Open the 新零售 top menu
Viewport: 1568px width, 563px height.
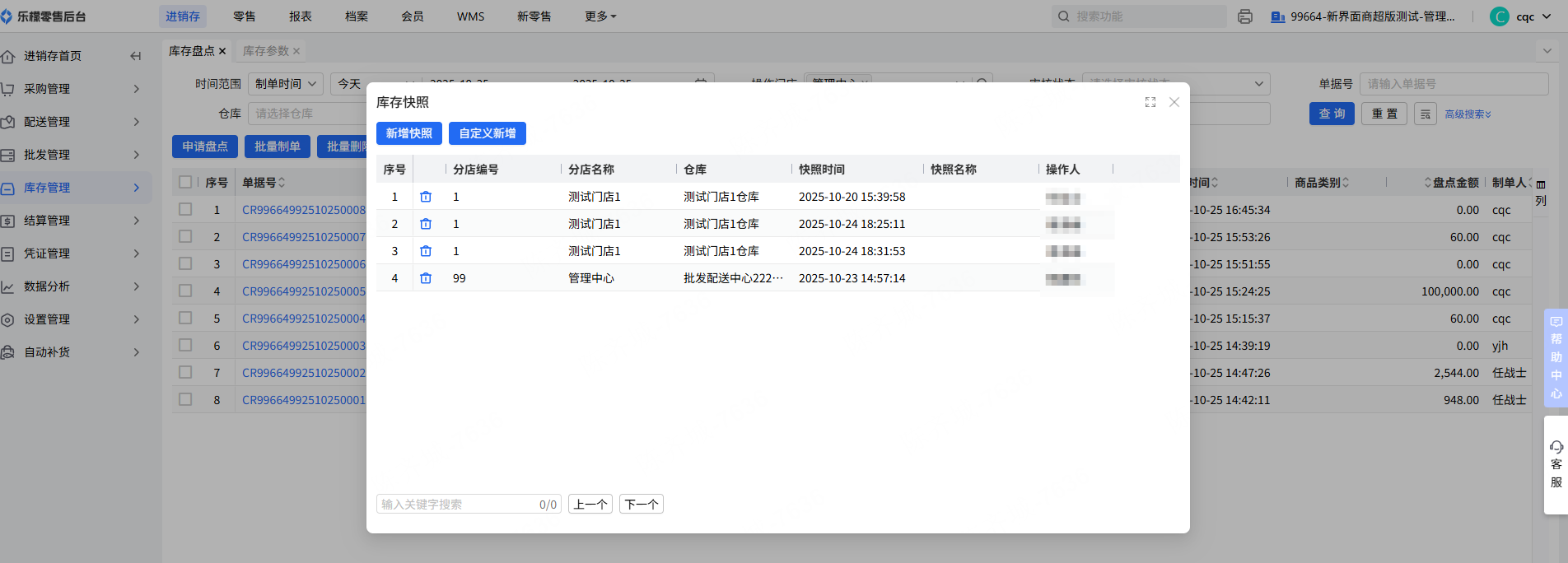(x=534, y=16)
